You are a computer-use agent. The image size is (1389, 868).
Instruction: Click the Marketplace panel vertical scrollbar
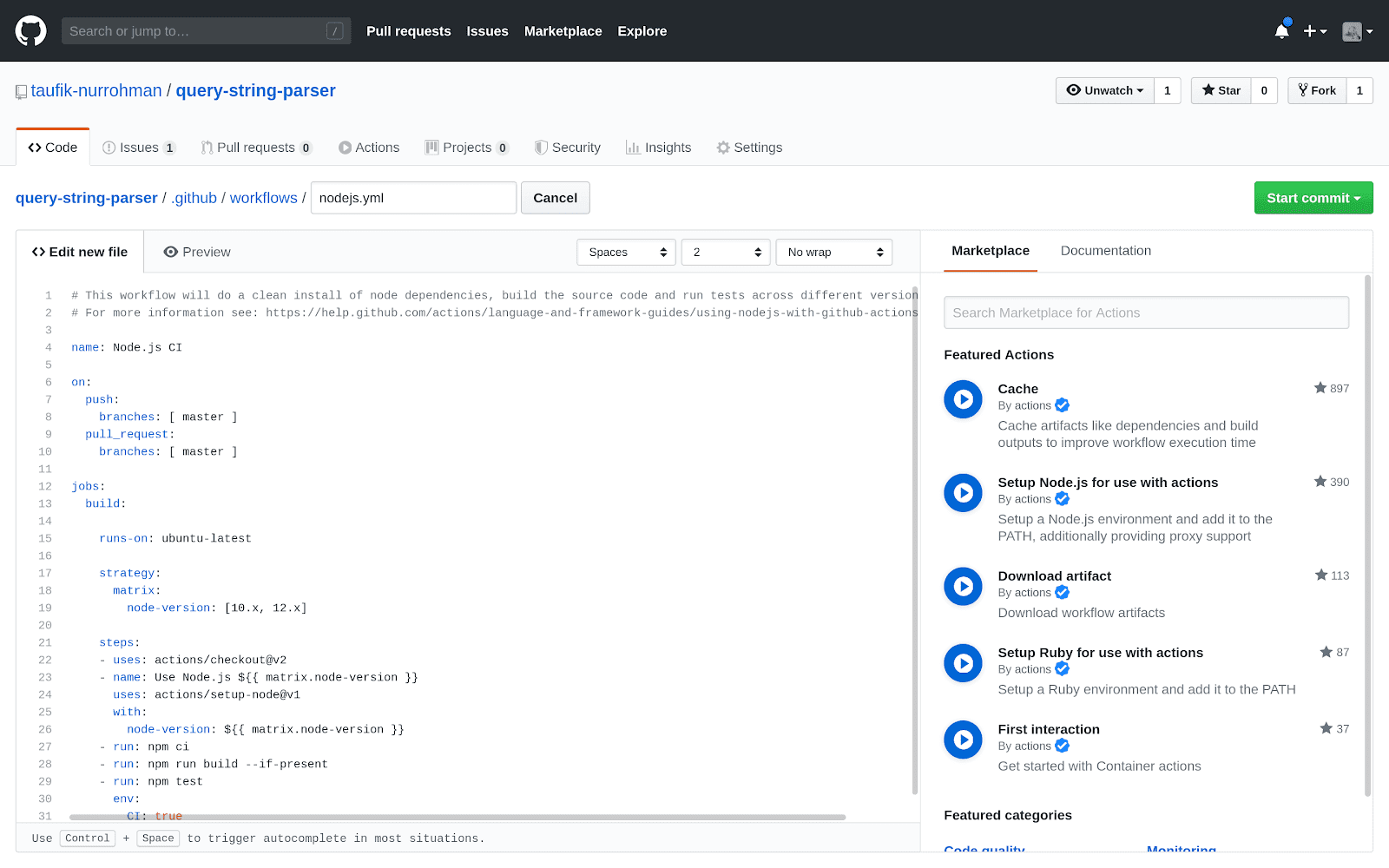click(x=1368, y=536)
